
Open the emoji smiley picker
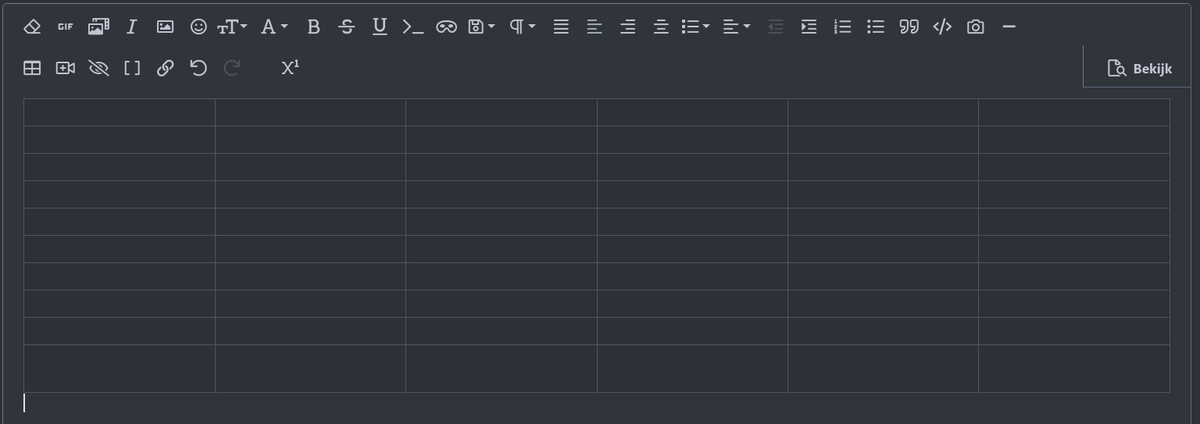tap(198, 27)
